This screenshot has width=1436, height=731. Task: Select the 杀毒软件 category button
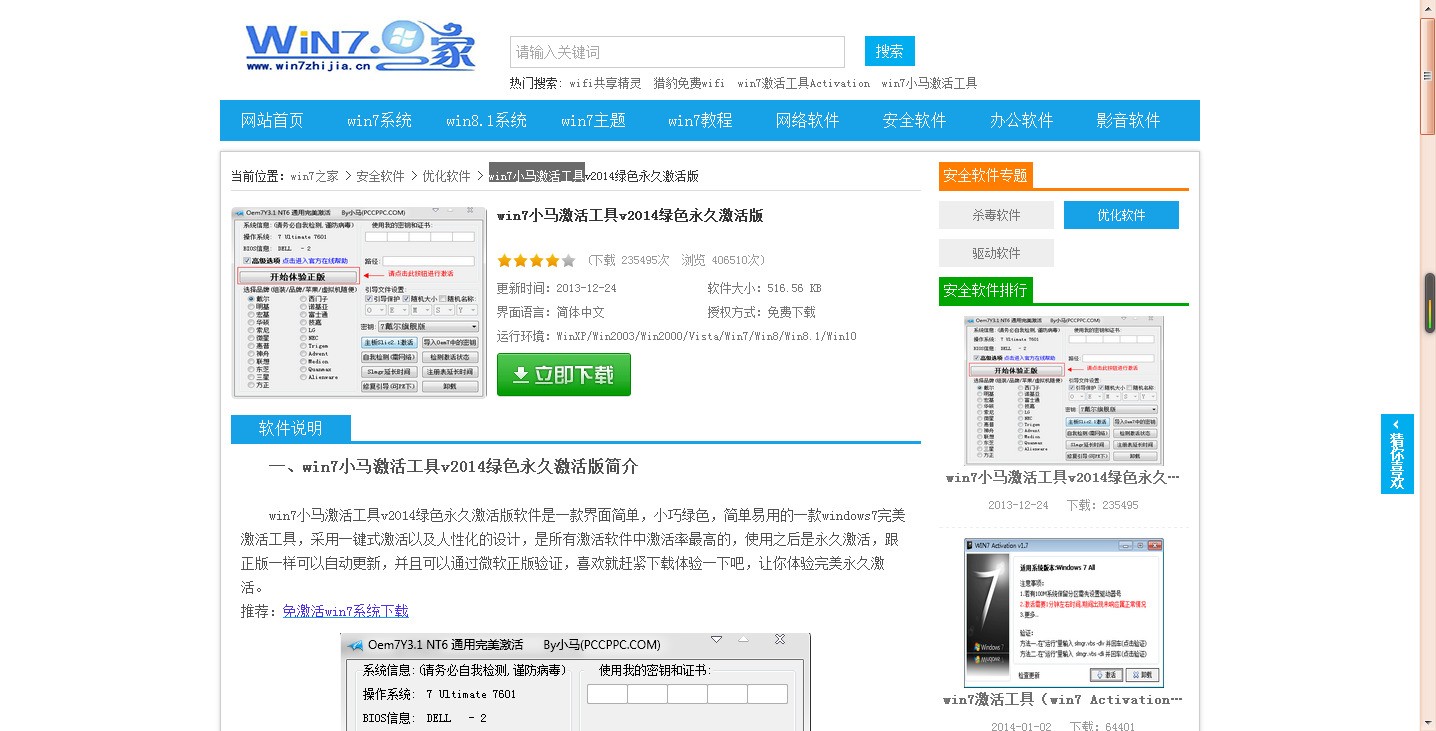tap(996, 215)
